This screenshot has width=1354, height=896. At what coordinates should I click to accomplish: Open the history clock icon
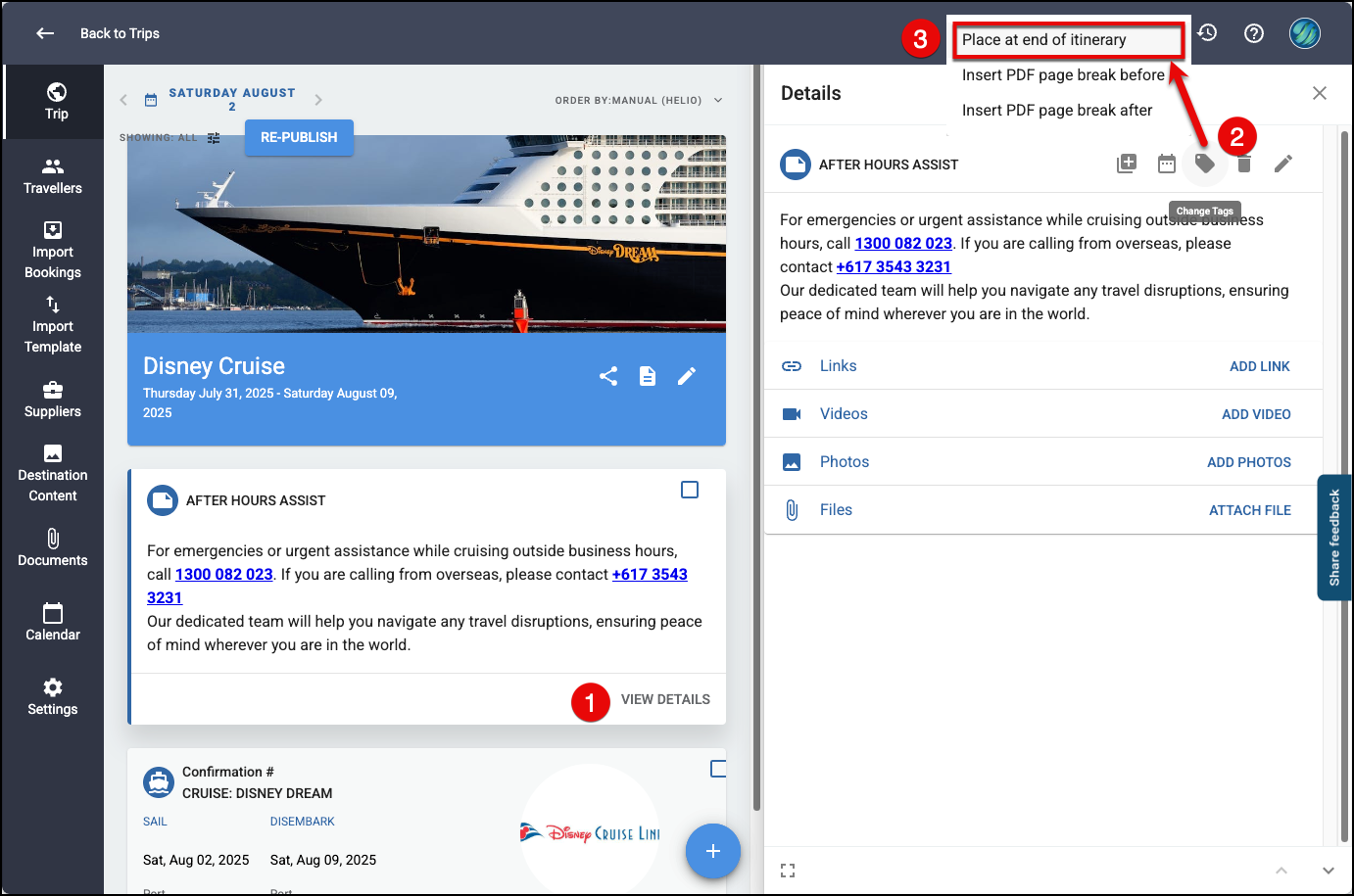(1207, 33)
